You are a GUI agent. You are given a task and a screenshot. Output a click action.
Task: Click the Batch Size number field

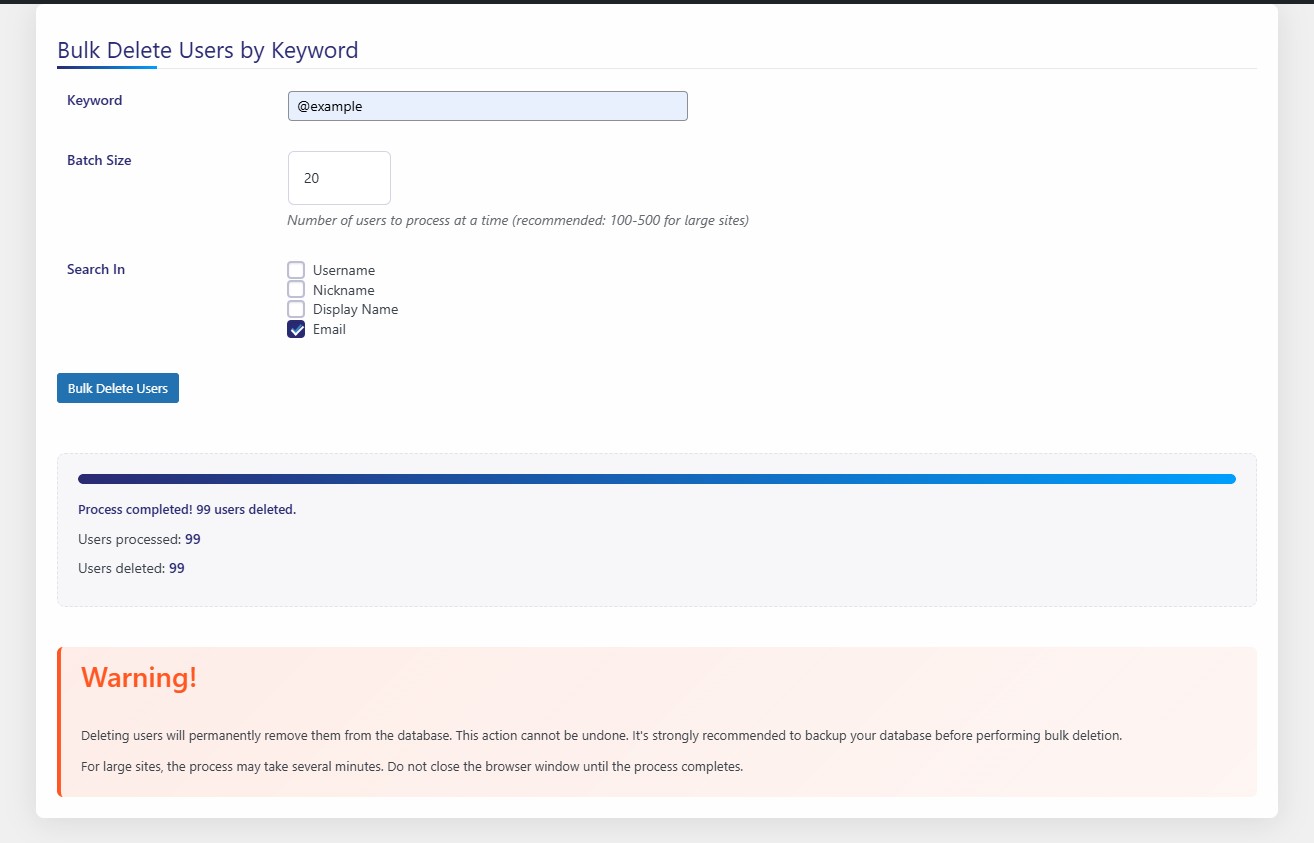click(x=339, y=178)
